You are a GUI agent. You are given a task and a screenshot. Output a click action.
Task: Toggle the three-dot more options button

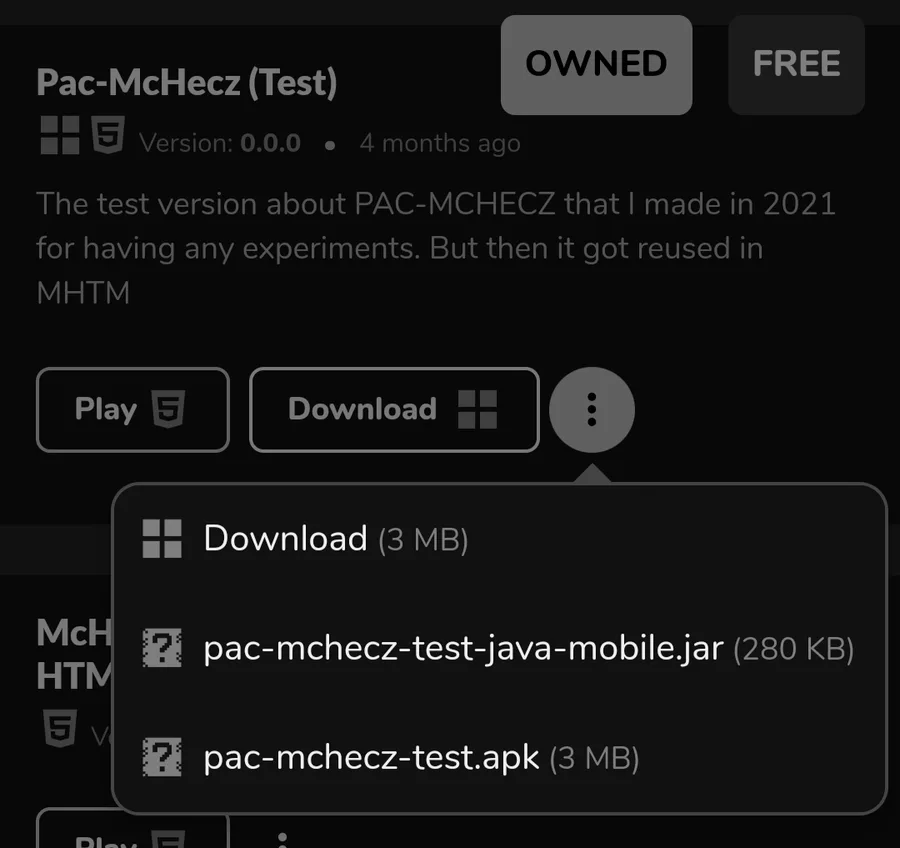592,409
